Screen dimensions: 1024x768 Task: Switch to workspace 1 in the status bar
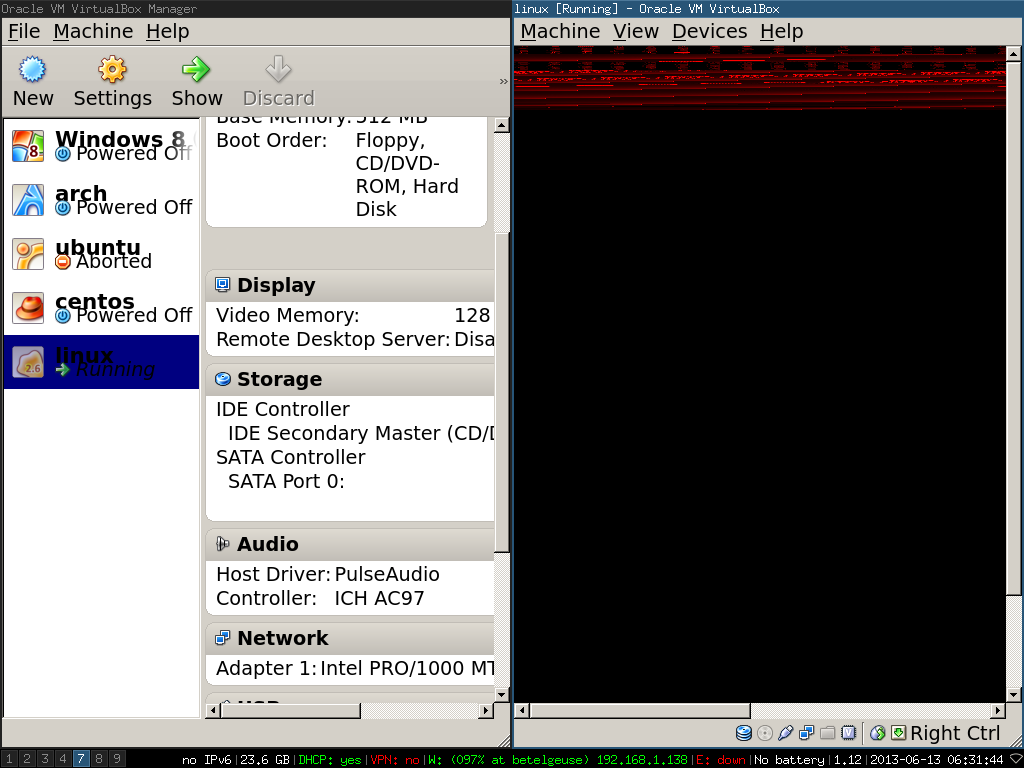[9, 759]
